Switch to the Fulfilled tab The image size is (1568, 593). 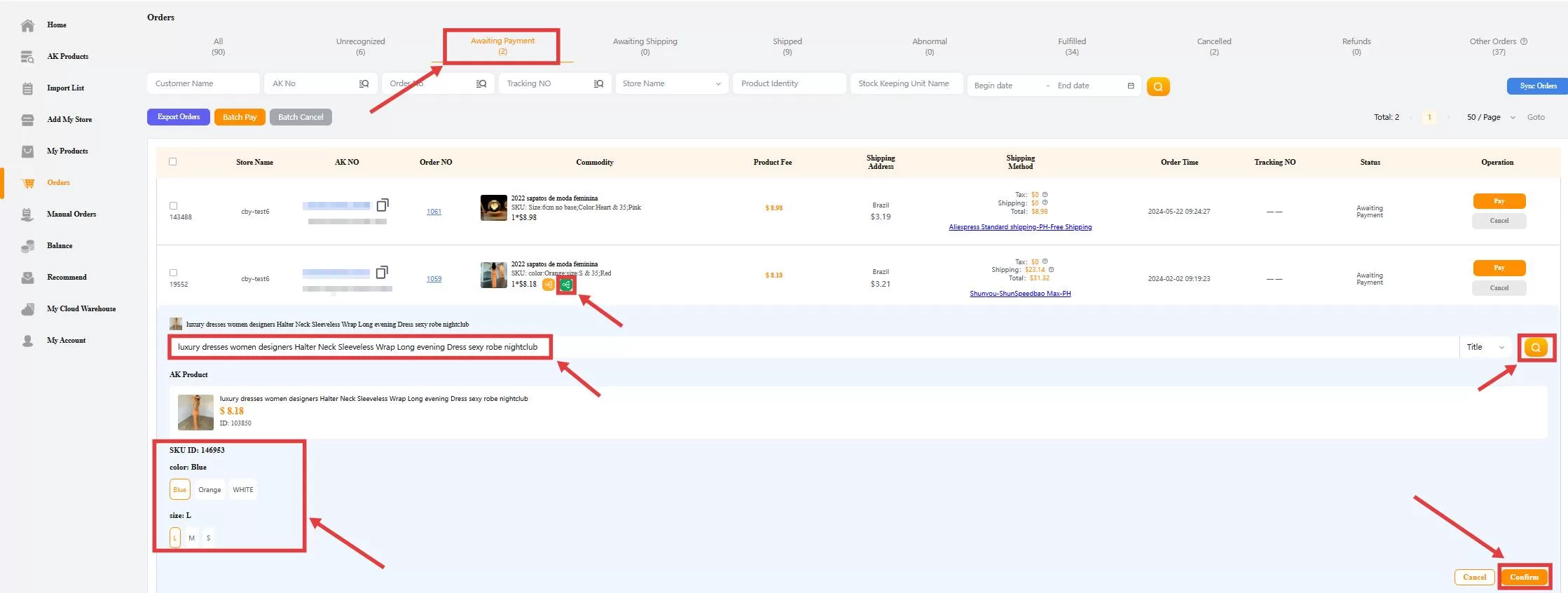pos(1072,46)
